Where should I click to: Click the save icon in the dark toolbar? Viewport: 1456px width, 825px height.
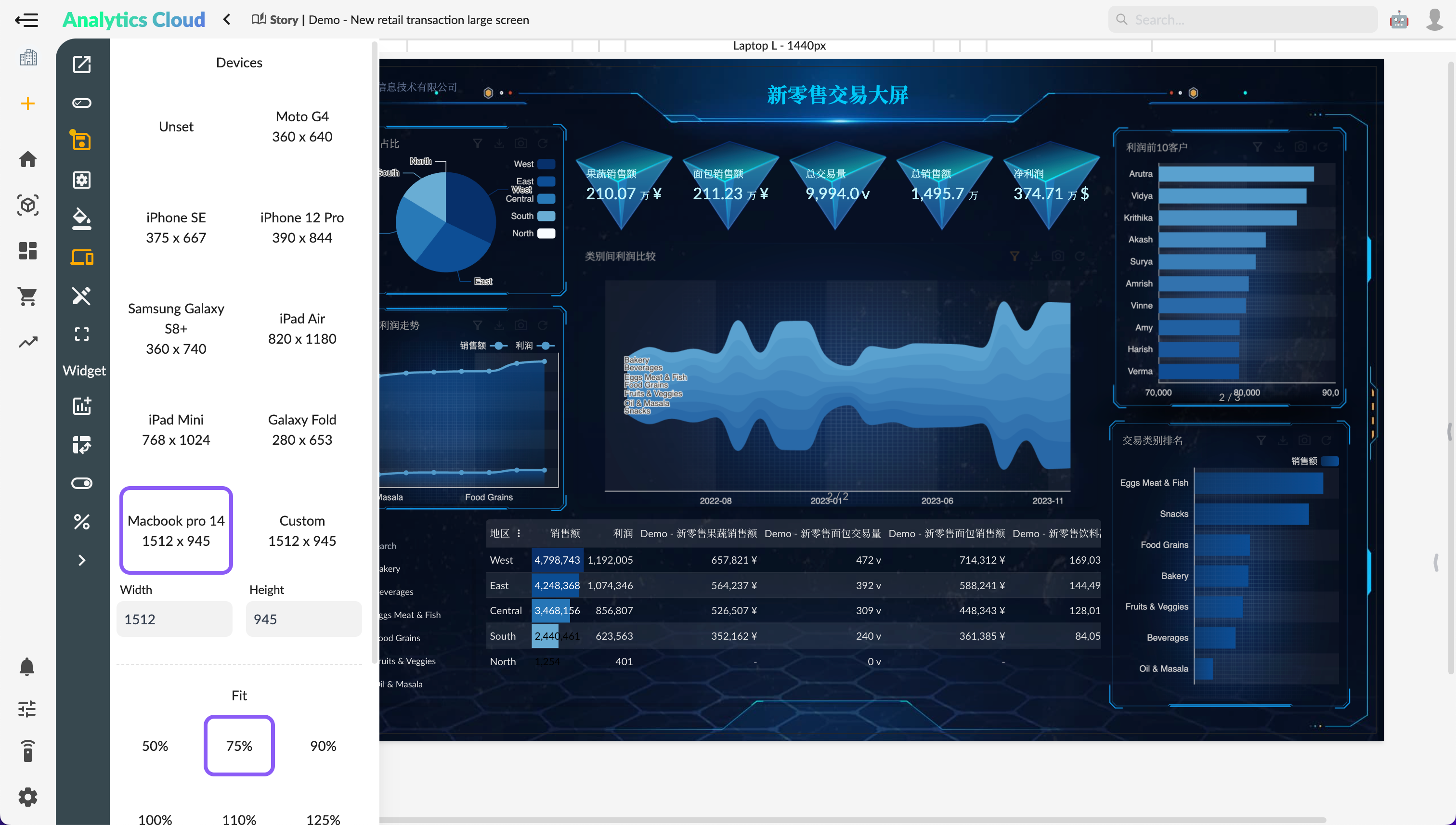(x=82, y=141)
